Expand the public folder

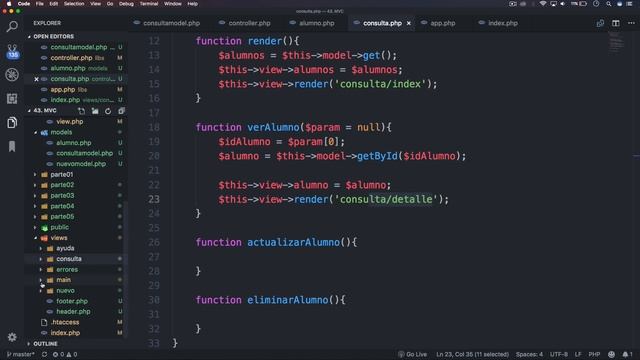(59, 227)
